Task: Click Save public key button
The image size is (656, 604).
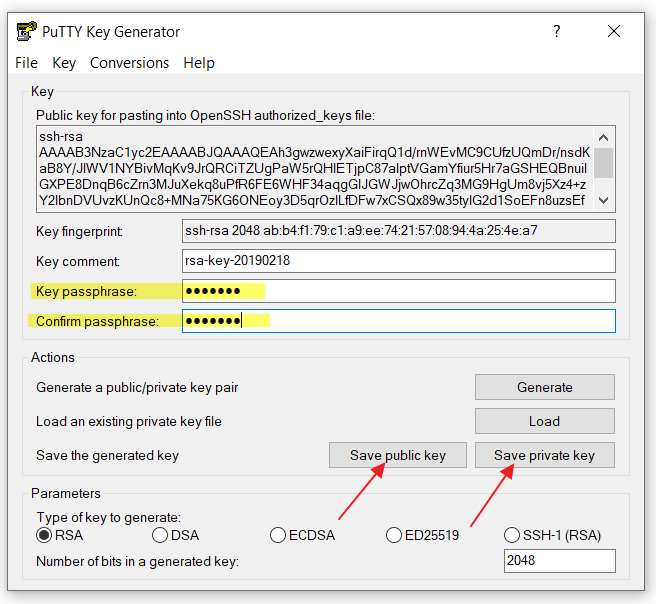Action: [398, 455]
